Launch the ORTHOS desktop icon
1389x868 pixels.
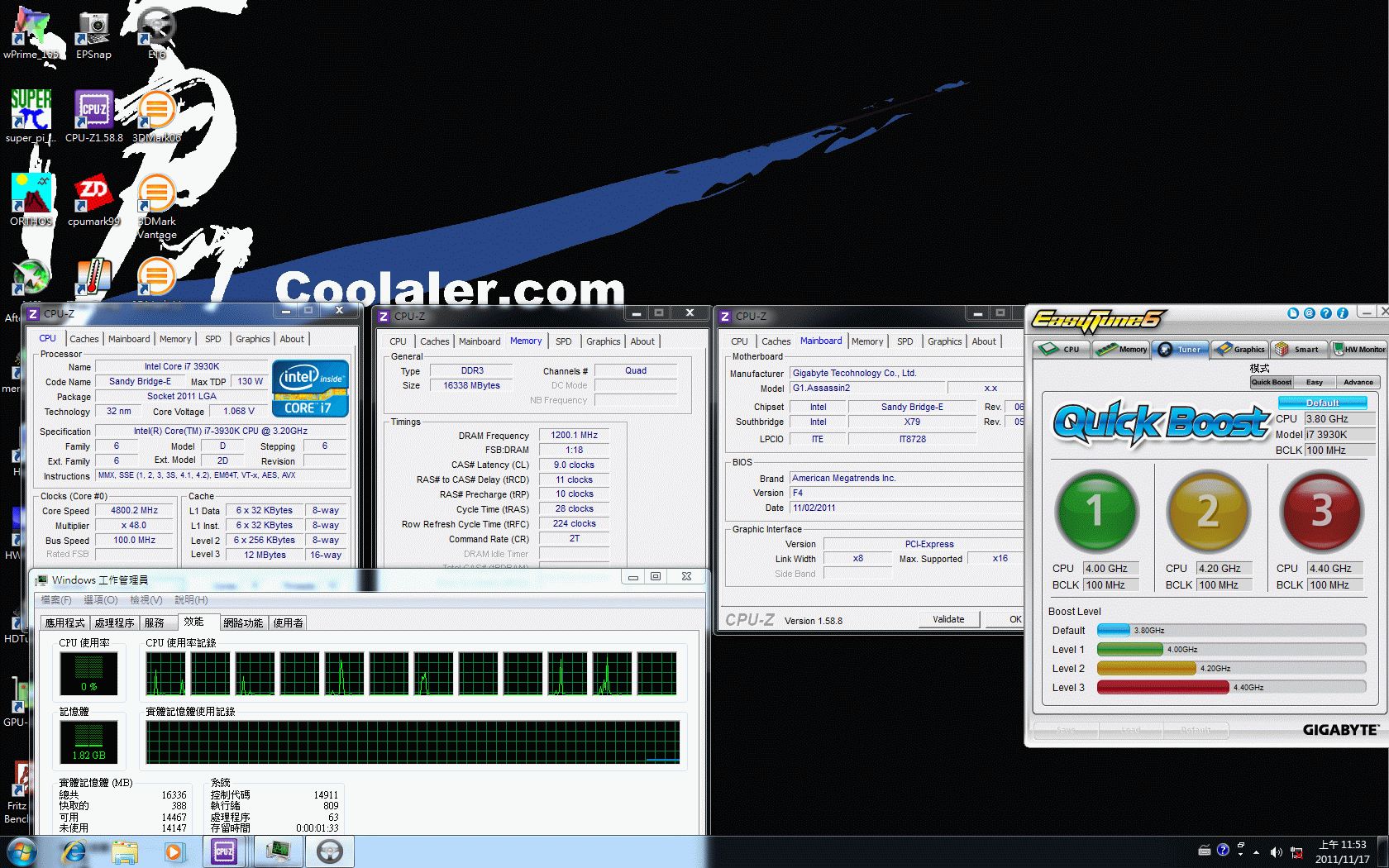click(31, 199)
